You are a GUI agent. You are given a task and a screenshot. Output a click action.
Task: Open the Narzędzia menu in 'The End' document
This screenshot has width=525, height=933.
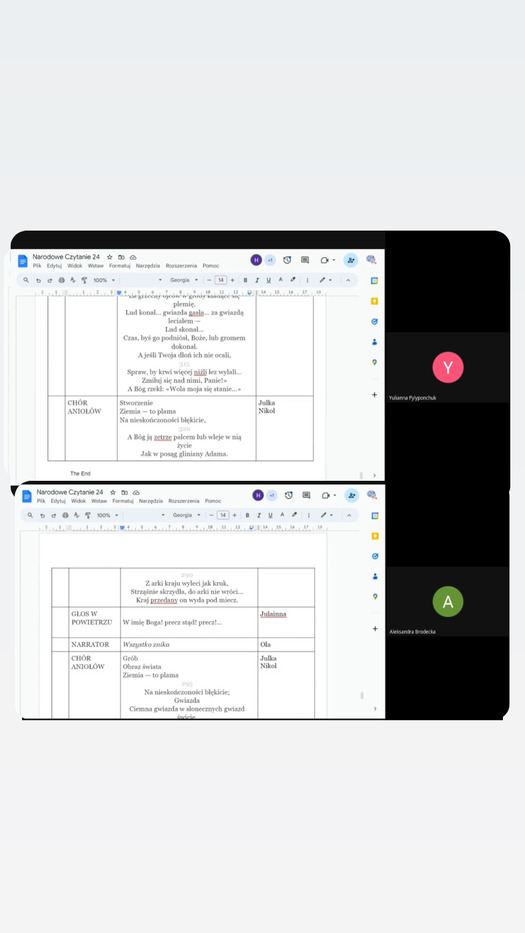(148, 266)
